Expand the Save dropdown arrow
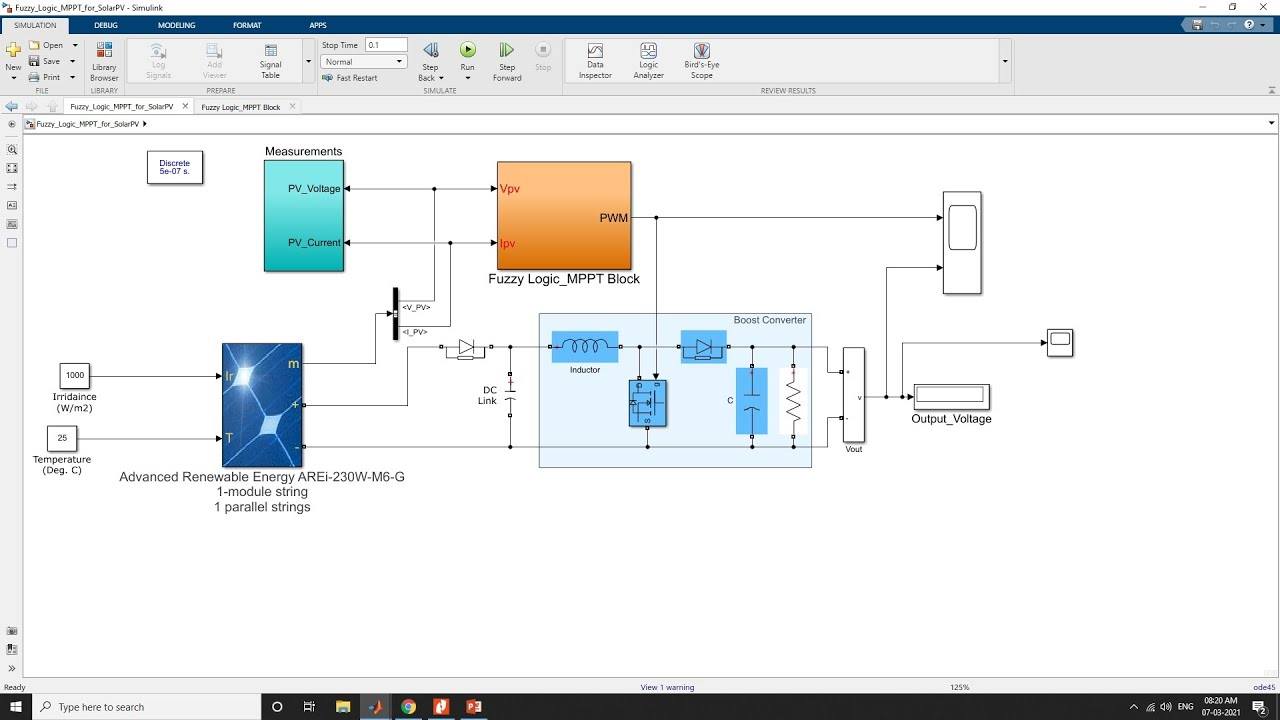 point(74,61)
